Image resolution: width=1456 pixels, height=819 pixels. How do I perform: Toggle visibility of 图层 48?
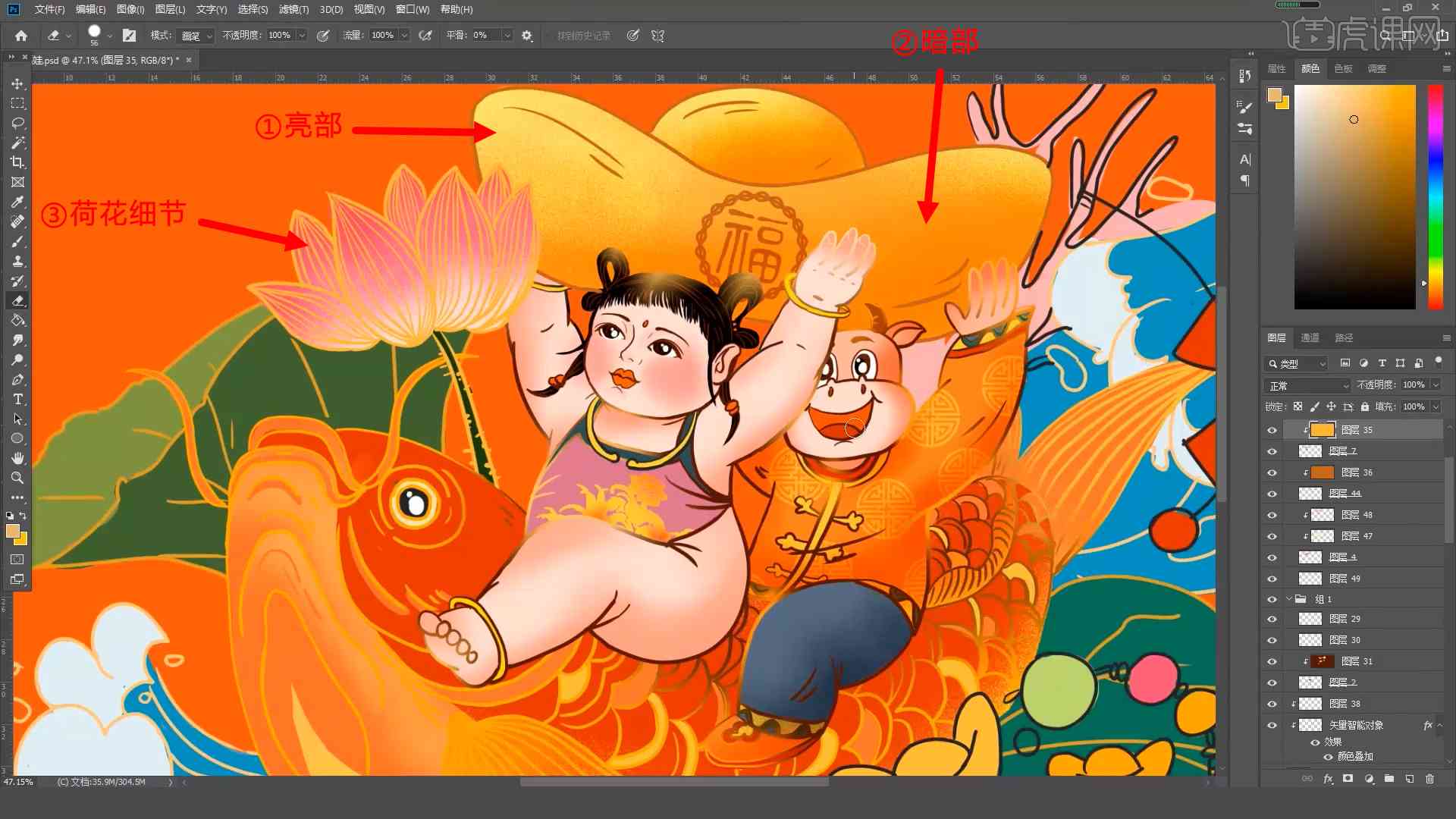pyautogui.click(x=1272, y=515)
